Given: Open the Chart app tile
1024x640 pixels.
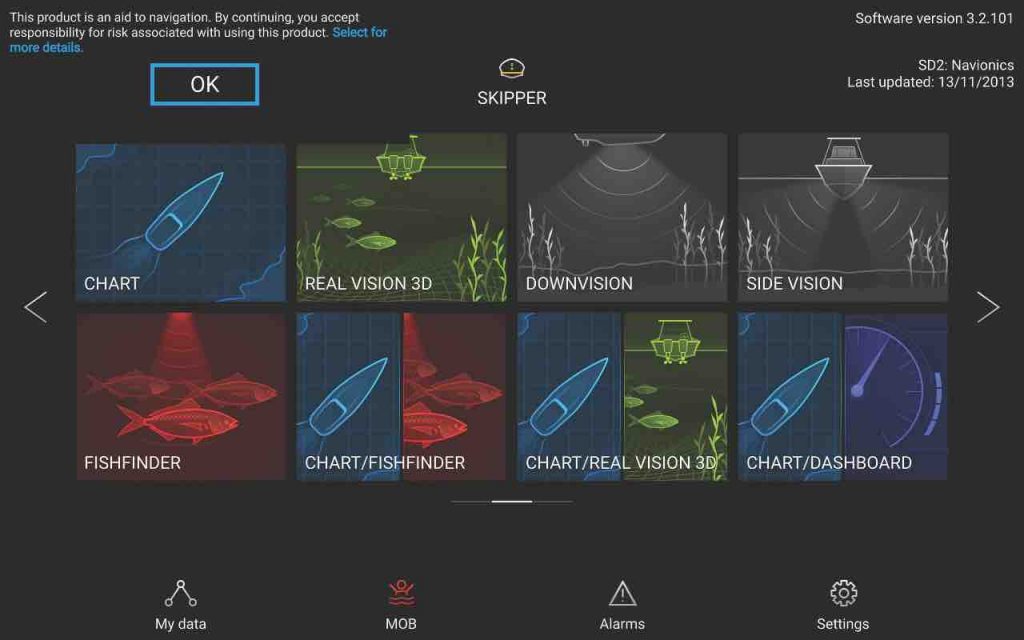Looking at the screenshot, I should coord(181,222).
